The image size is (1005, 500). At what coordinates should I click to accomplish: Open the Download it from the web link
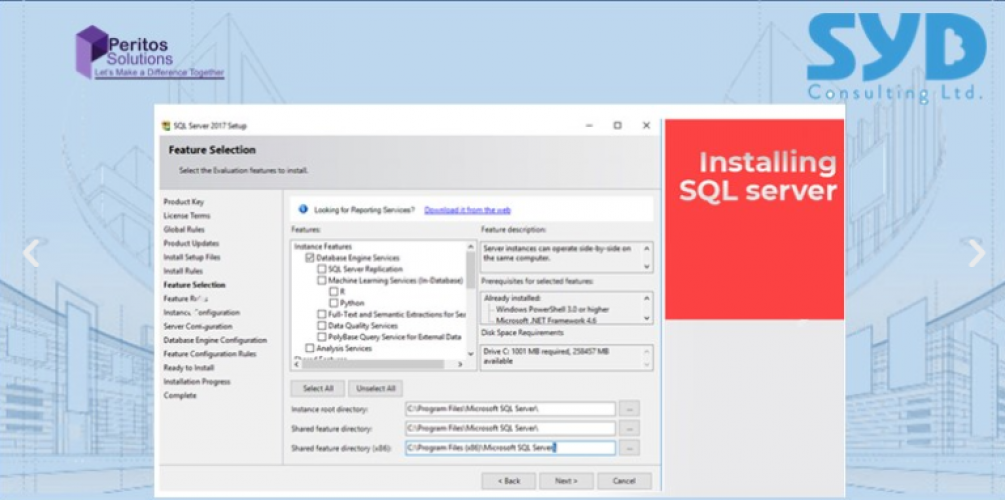tap(467, 210)
